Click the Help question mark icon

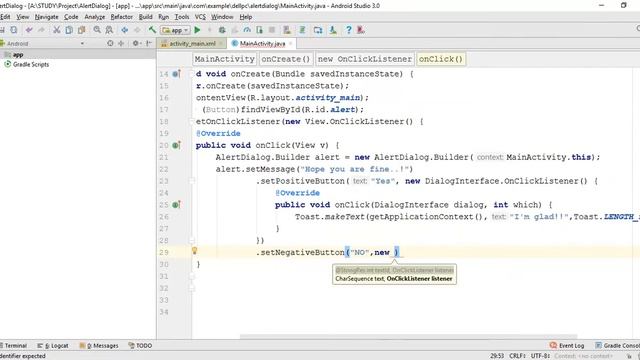349,30
